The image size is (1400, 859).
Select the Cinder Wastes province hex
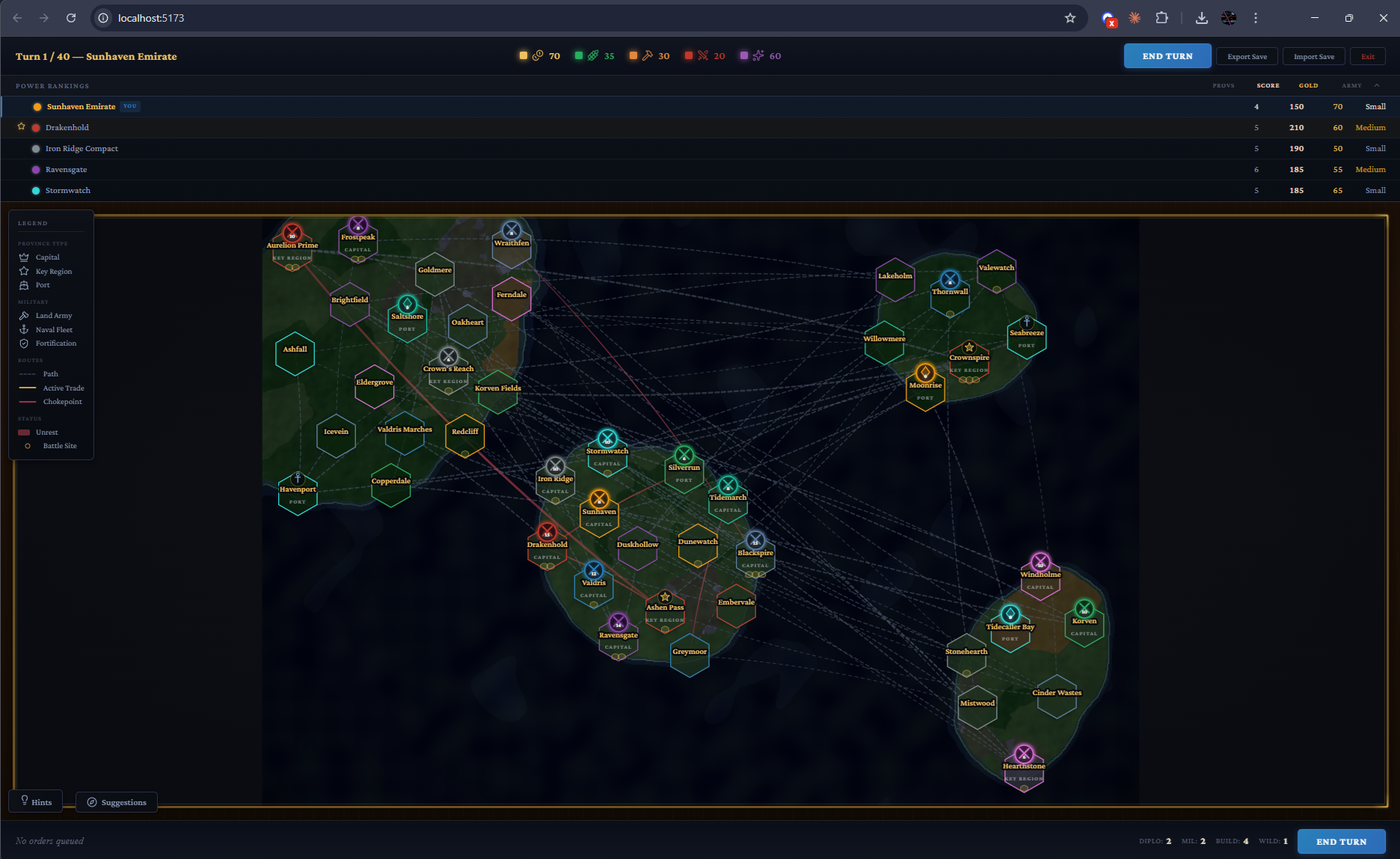click(1057, 697)
